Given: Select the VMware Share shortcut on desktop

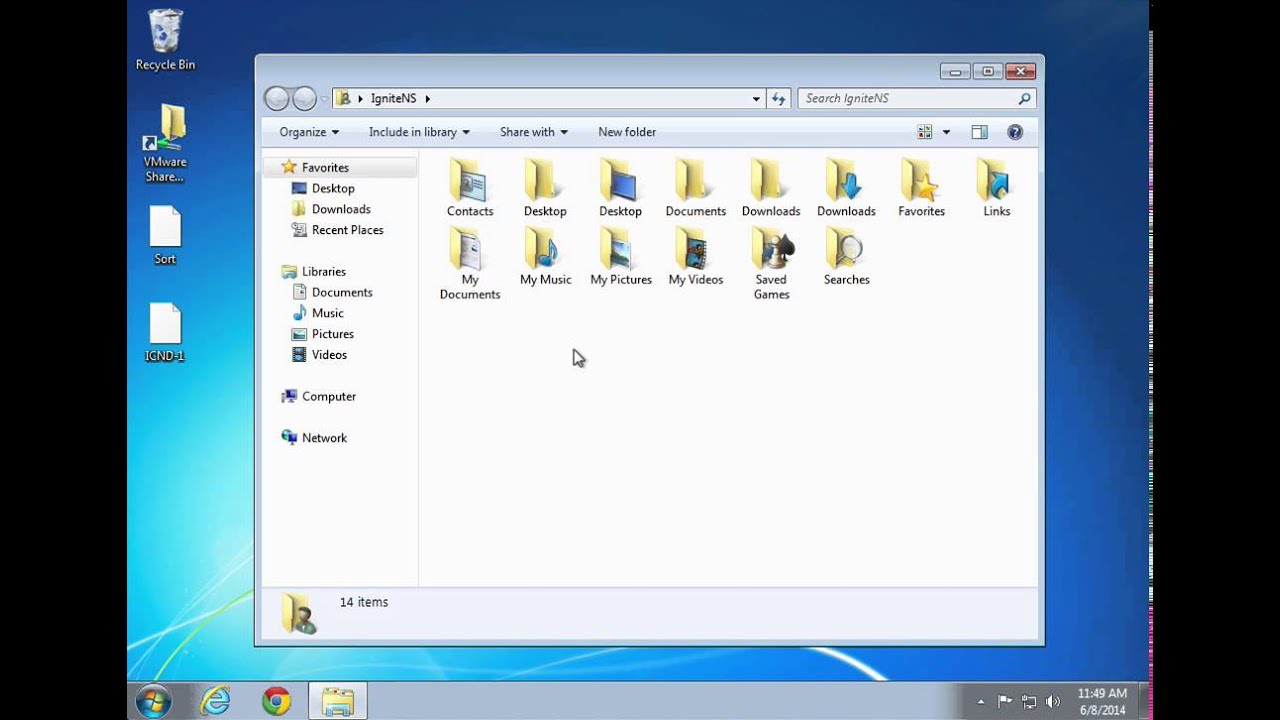Looking at the screenshot, I should point(165,143).
